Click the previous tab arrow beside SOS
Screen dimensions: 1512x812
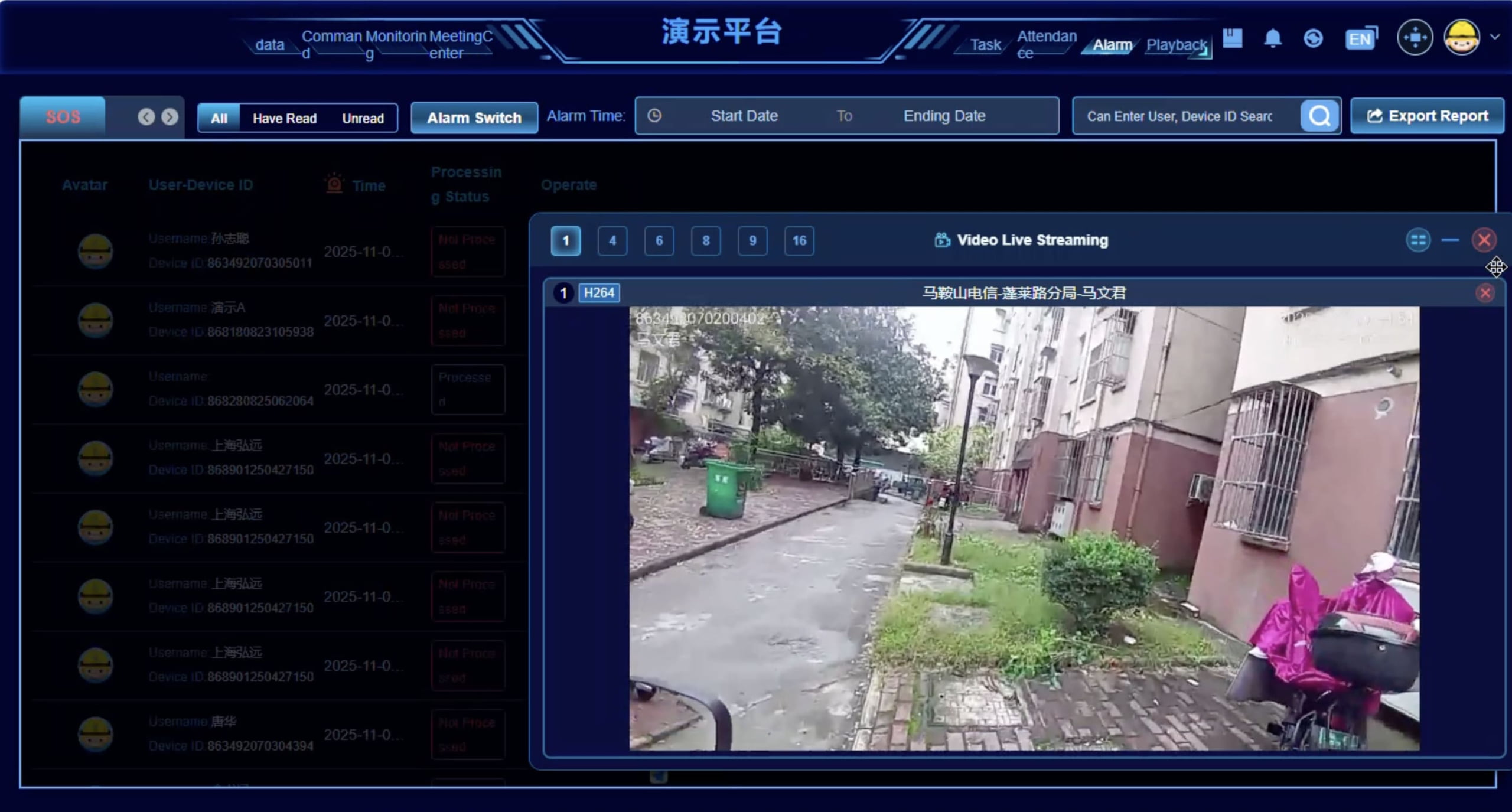tap(146, 117)
